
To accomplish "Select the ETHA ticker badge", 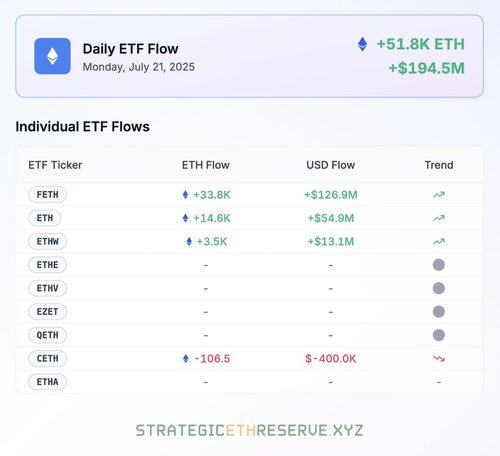I will (47, 382).
